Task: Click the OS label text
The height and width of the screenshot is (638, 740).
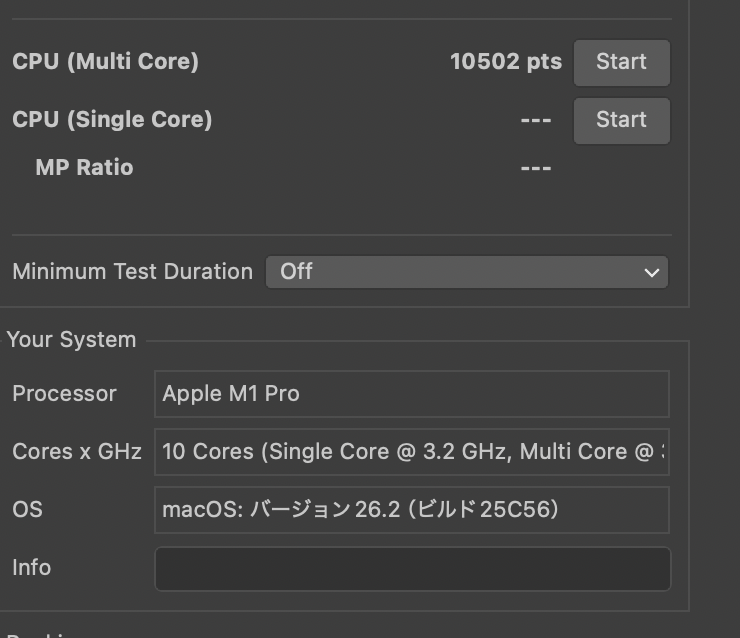Action: pyautogui.click(x=27, y=510)
